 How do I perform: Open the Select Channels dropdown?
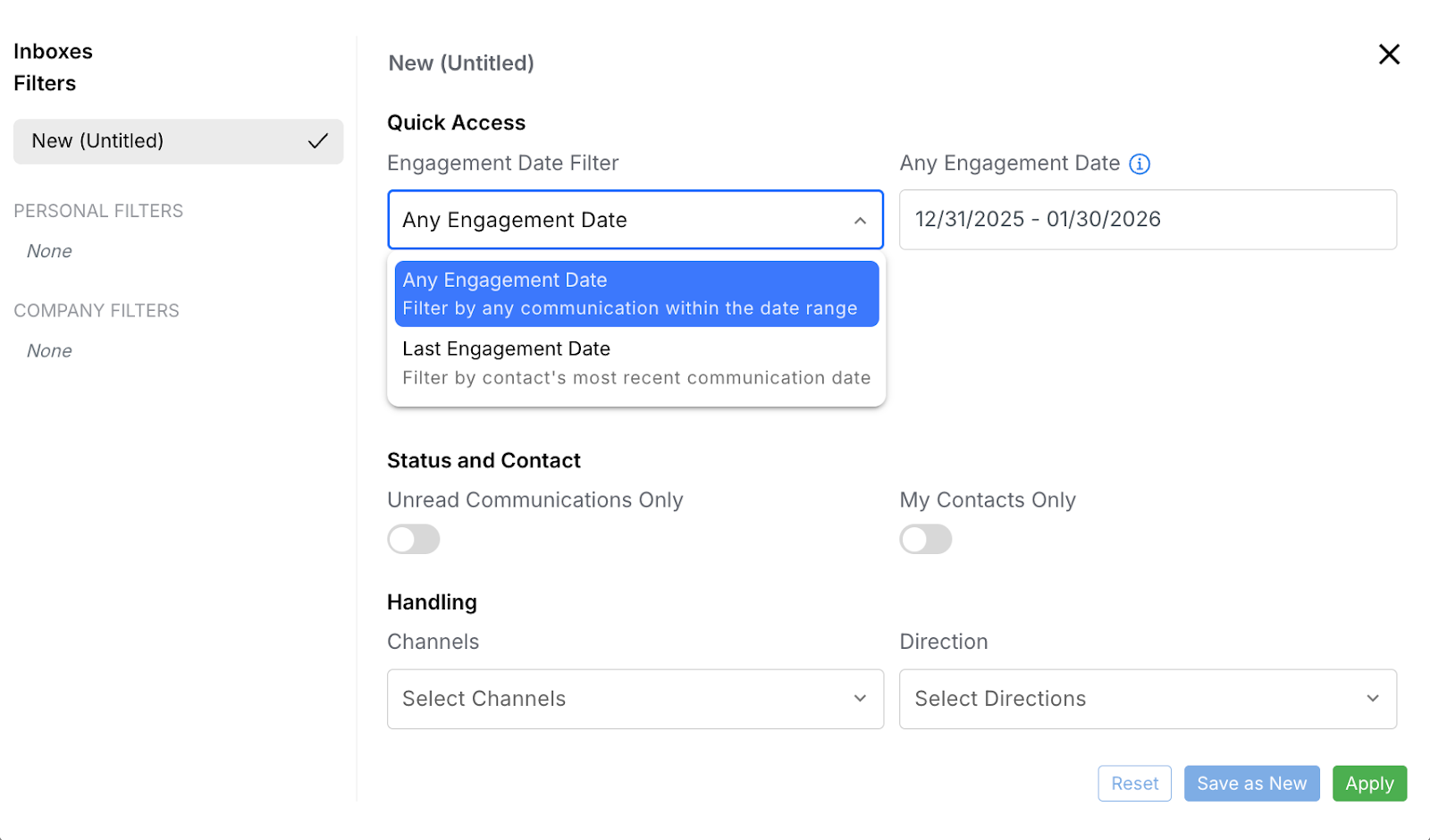tap(626, 699)
